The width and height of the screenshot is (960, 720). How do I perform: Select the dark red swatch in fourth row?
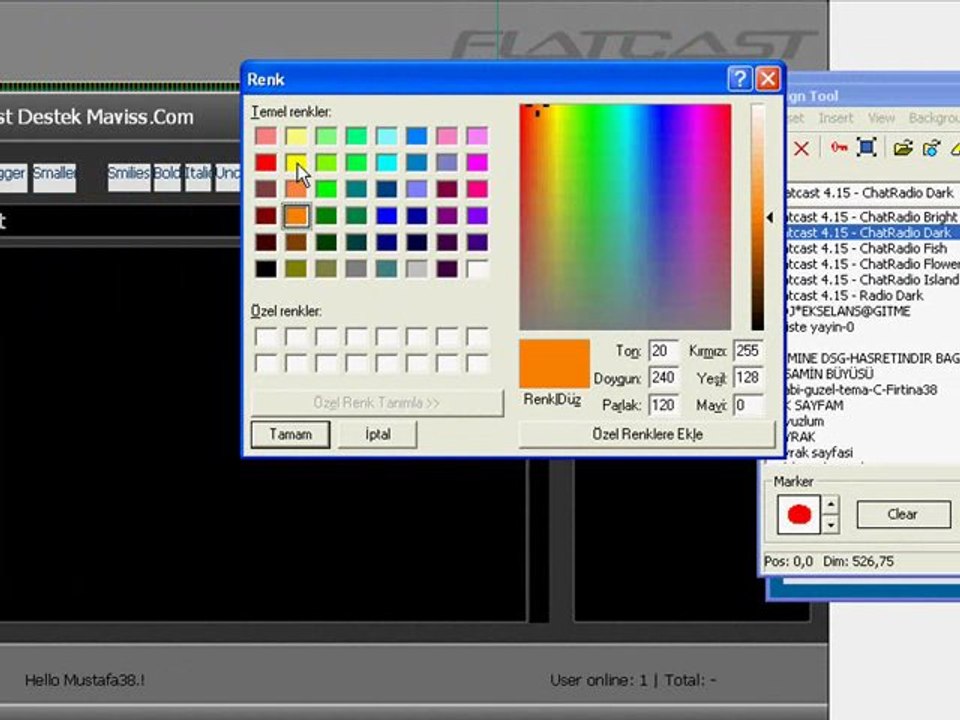[266, 216]
